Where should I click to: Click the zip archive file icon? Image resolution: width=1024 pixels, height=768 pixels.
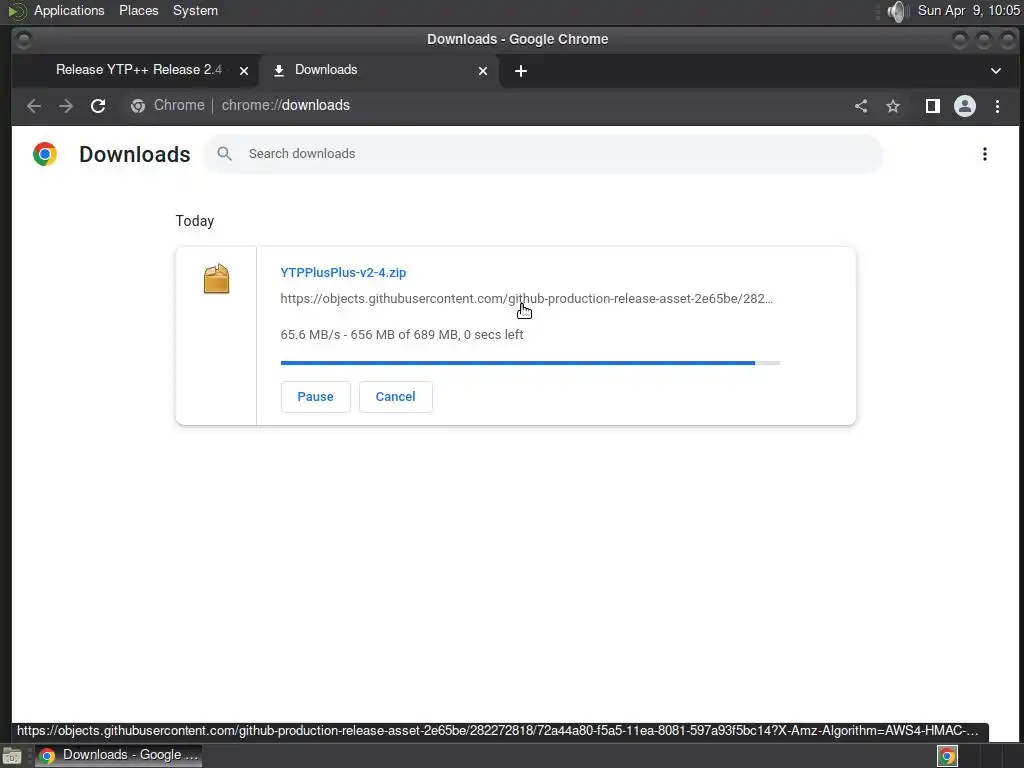(216, 279)
